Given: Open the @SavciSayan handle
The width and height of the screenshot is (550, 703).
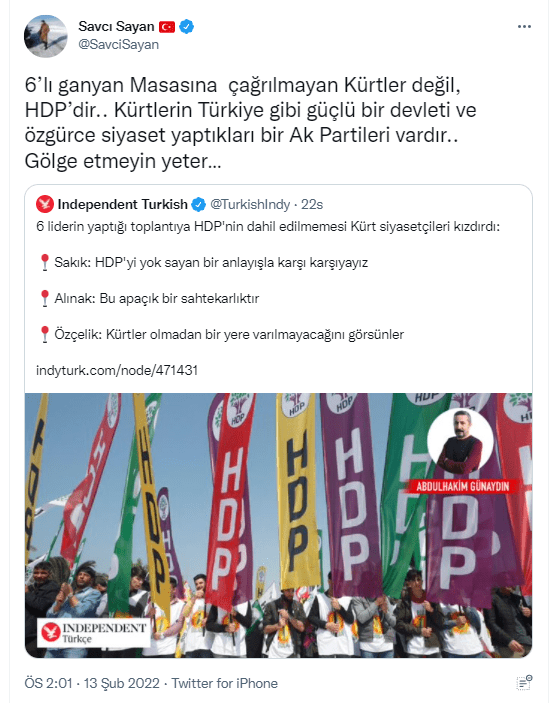Looking at the screenshot, I should click(x=118, y=44).
